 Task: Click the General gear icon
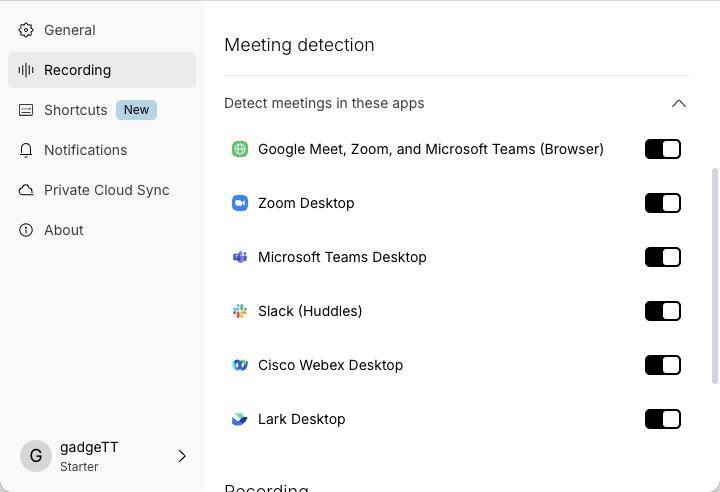26,30
